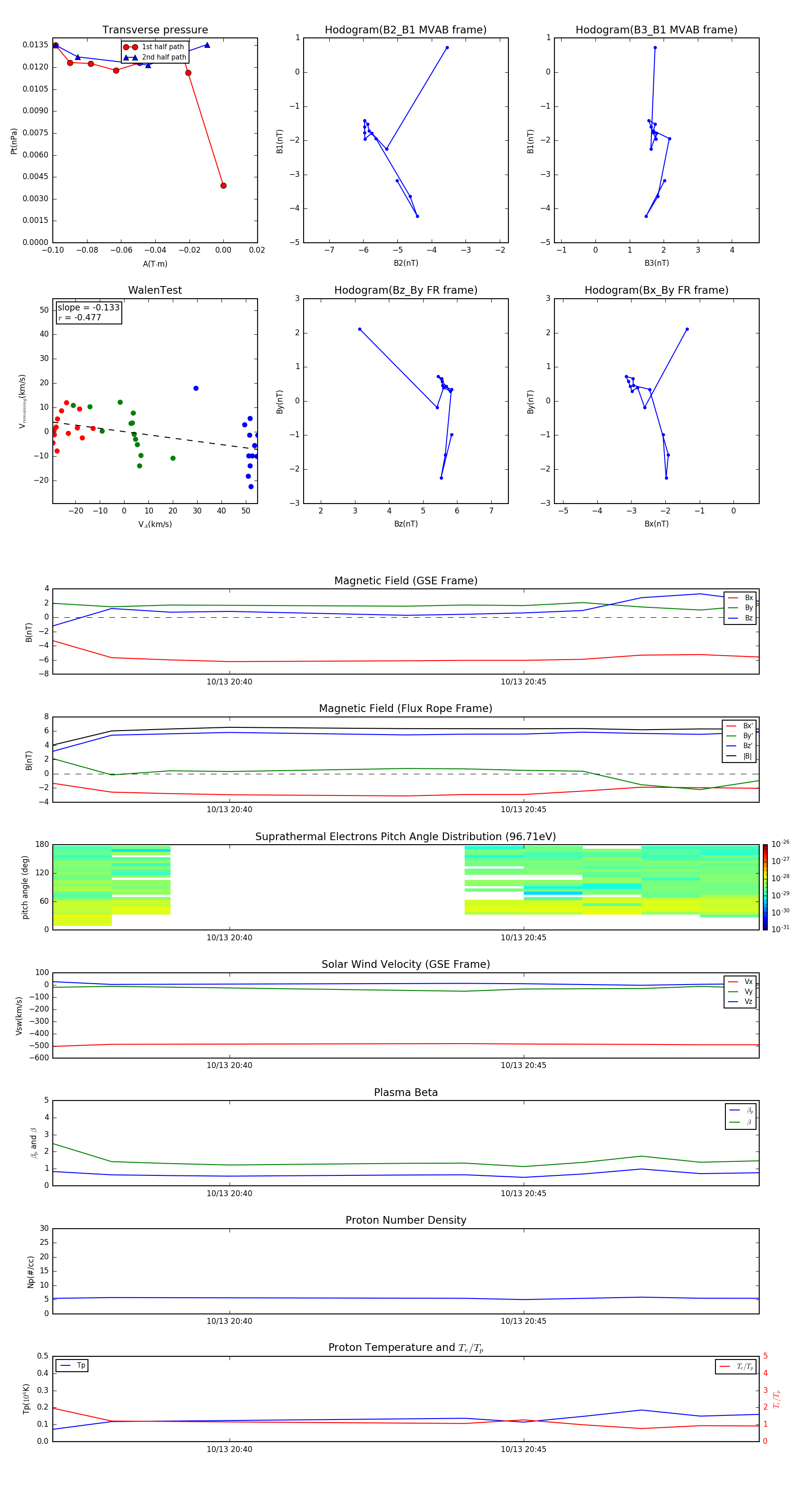Click the '10^-26' colorbar tick label

tap(780, 844)
